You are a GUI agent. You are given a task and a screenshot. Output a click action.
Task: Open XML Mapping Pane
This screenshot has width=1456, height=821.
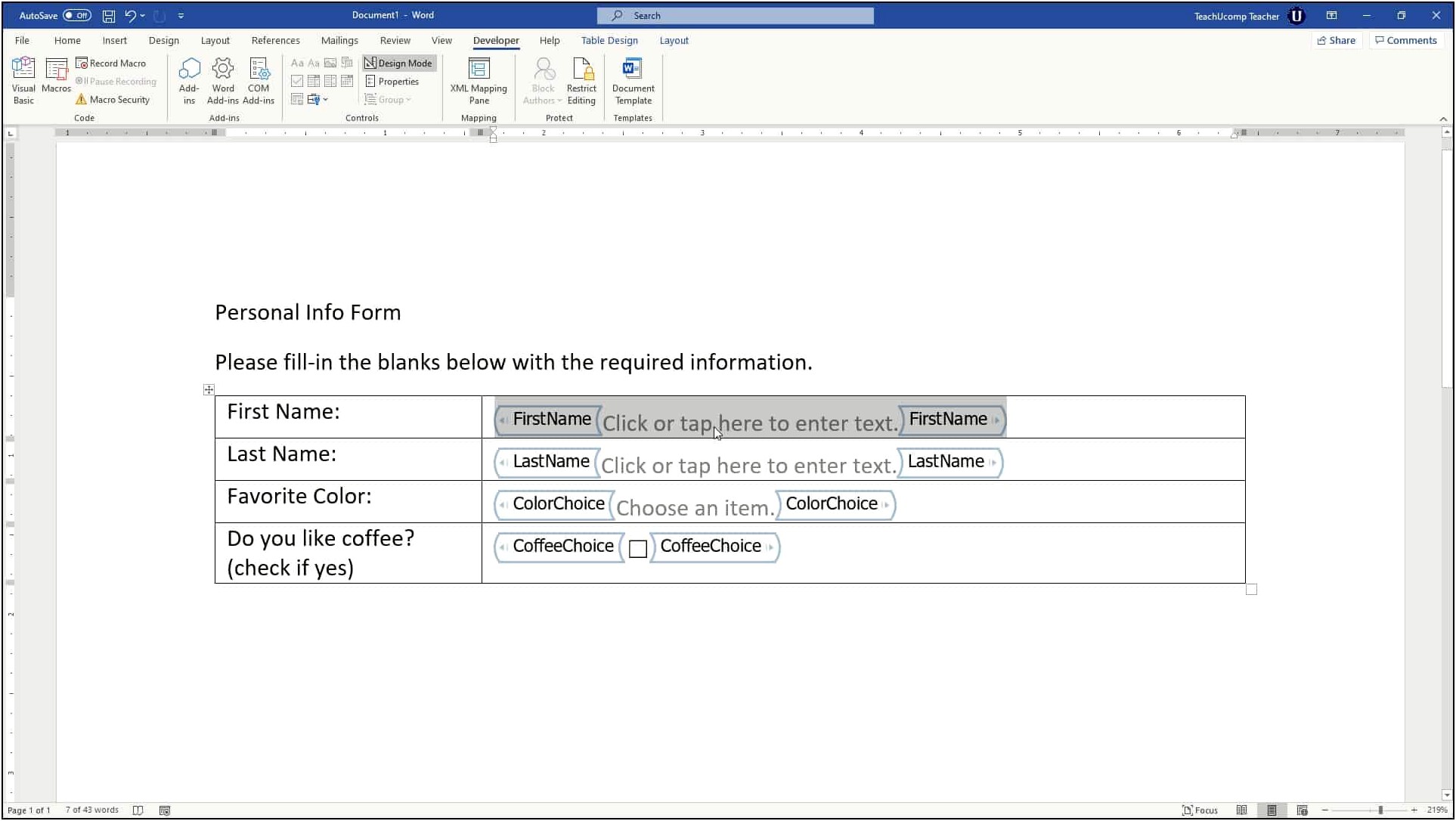tap(478, 80)
